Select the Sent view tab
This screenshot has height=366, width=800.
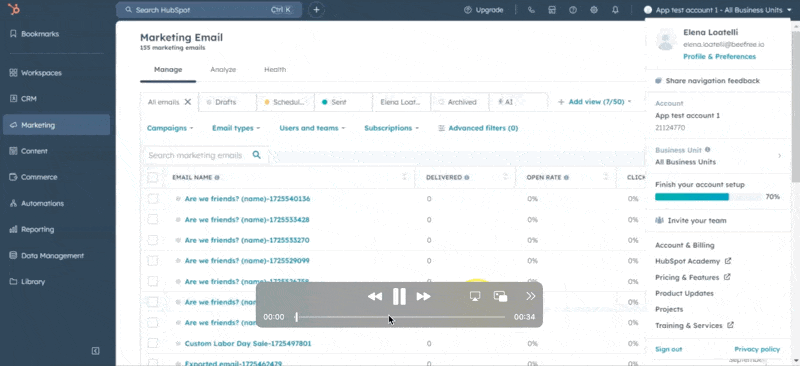[x=343, y=102]
